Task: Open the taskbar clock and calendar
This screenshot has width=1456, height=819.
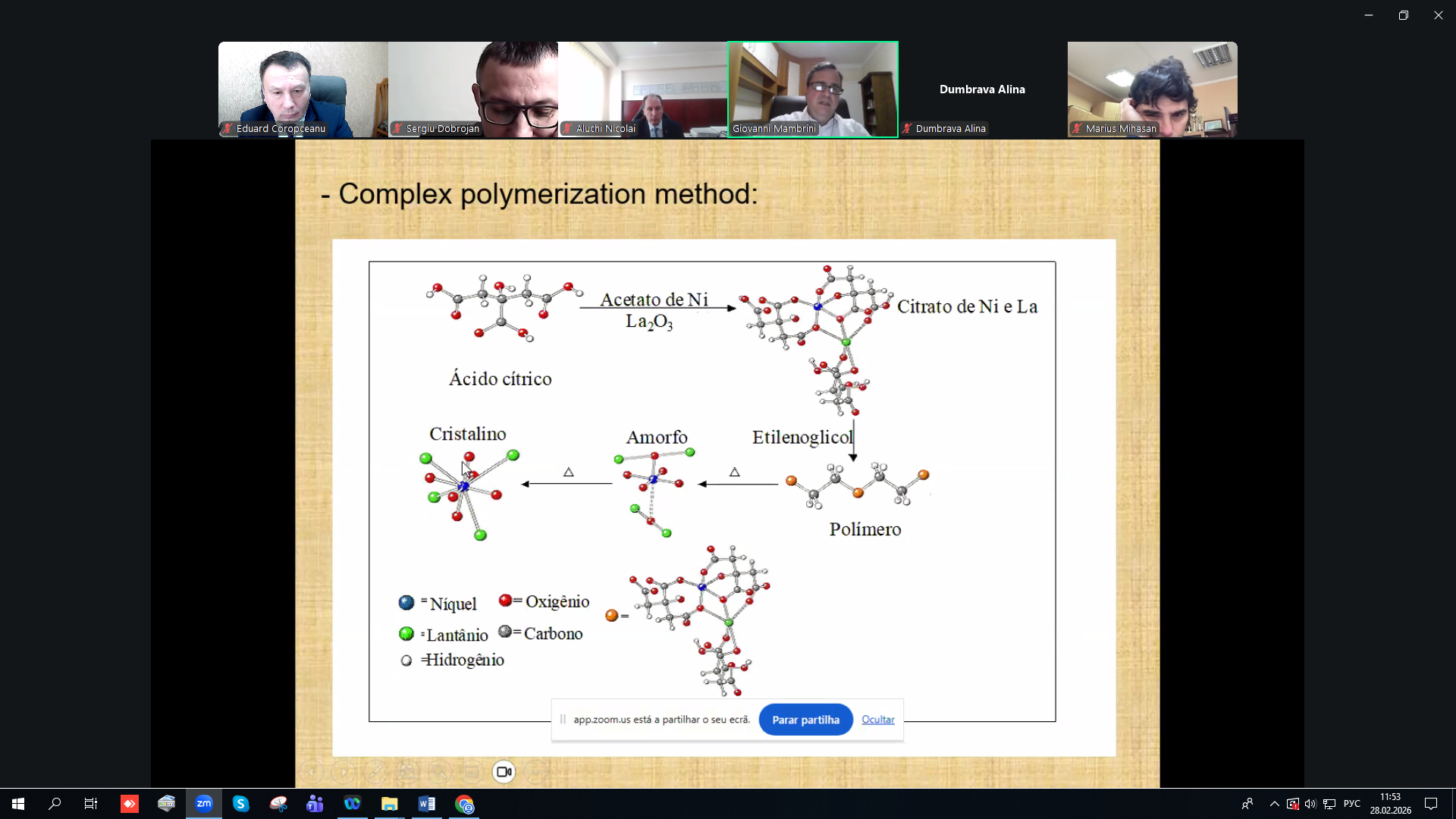Action: point(1390,804)
